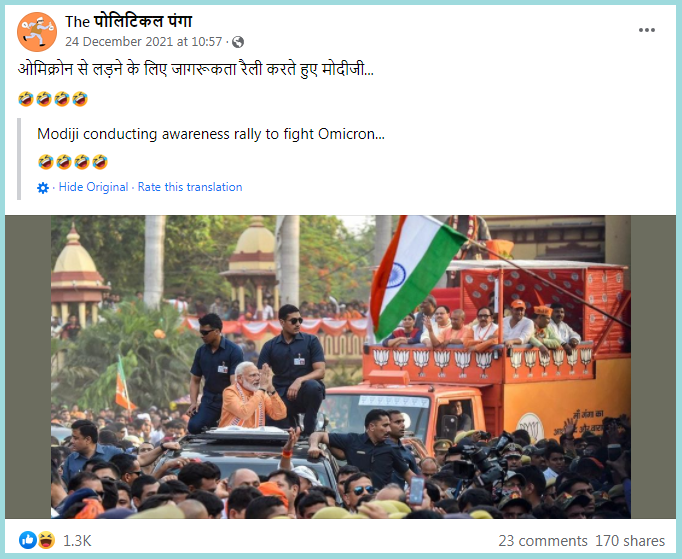Click the Haha laughing reaction icon

point(46,540)
